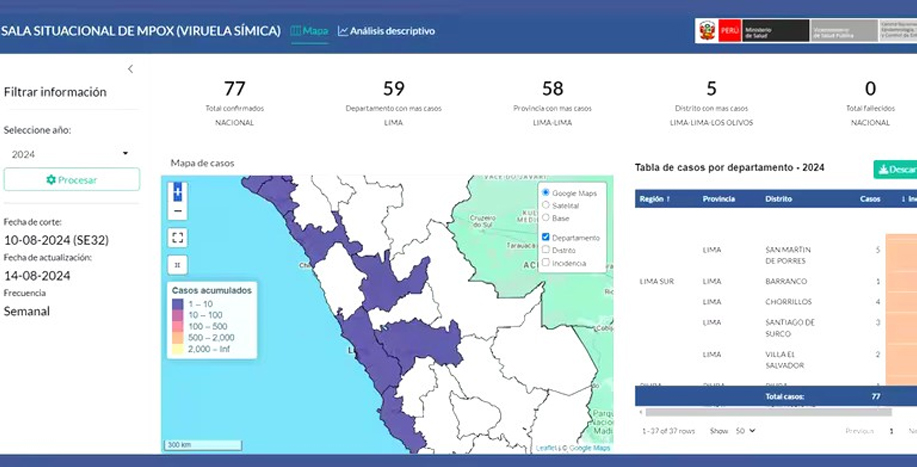Open the Show rows per page dropdown
The height and width of the screenshot is (467, 917).
coord(745,431)
